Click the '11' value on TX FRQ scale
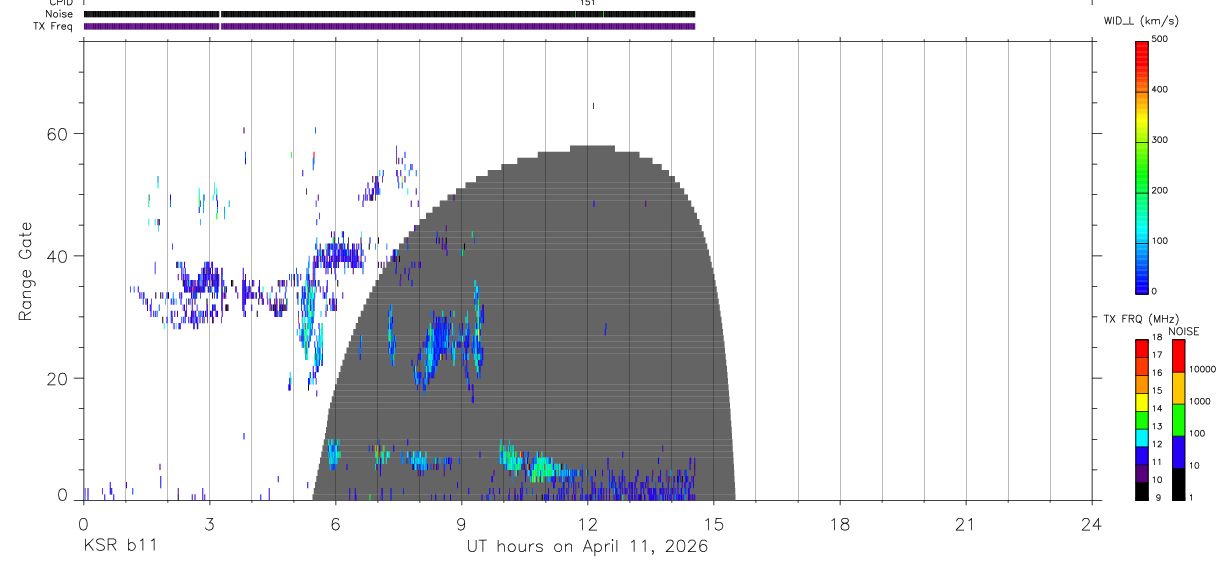The width and height of the screenshot is (1228, 567). 1157,462
